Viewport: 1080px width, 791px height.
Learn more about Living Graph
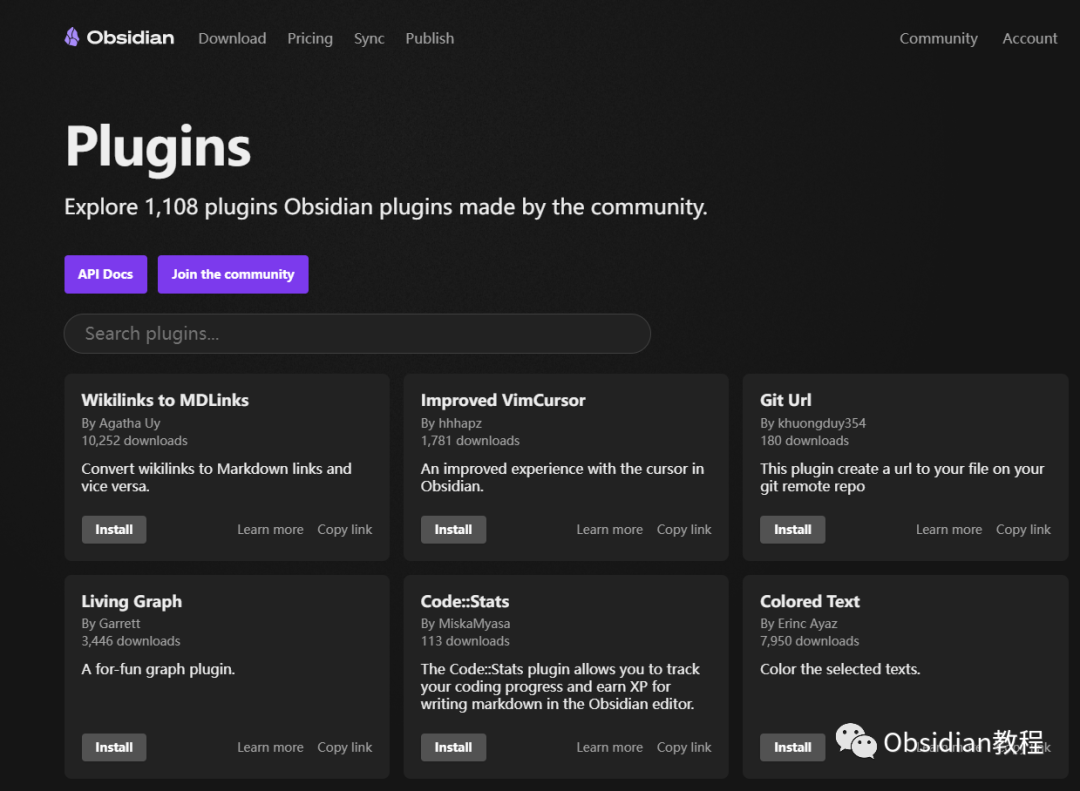click(270, 748)
